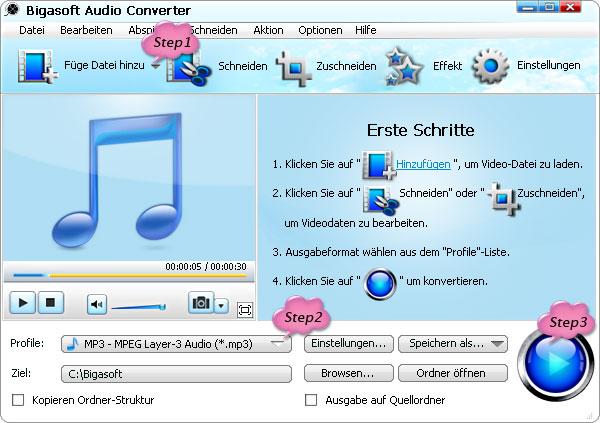The width and height of the screenshot is (600, 423).
Task: Enable Kopieren Ordner-Struktur checkbox
Action: tap(18, 400)
